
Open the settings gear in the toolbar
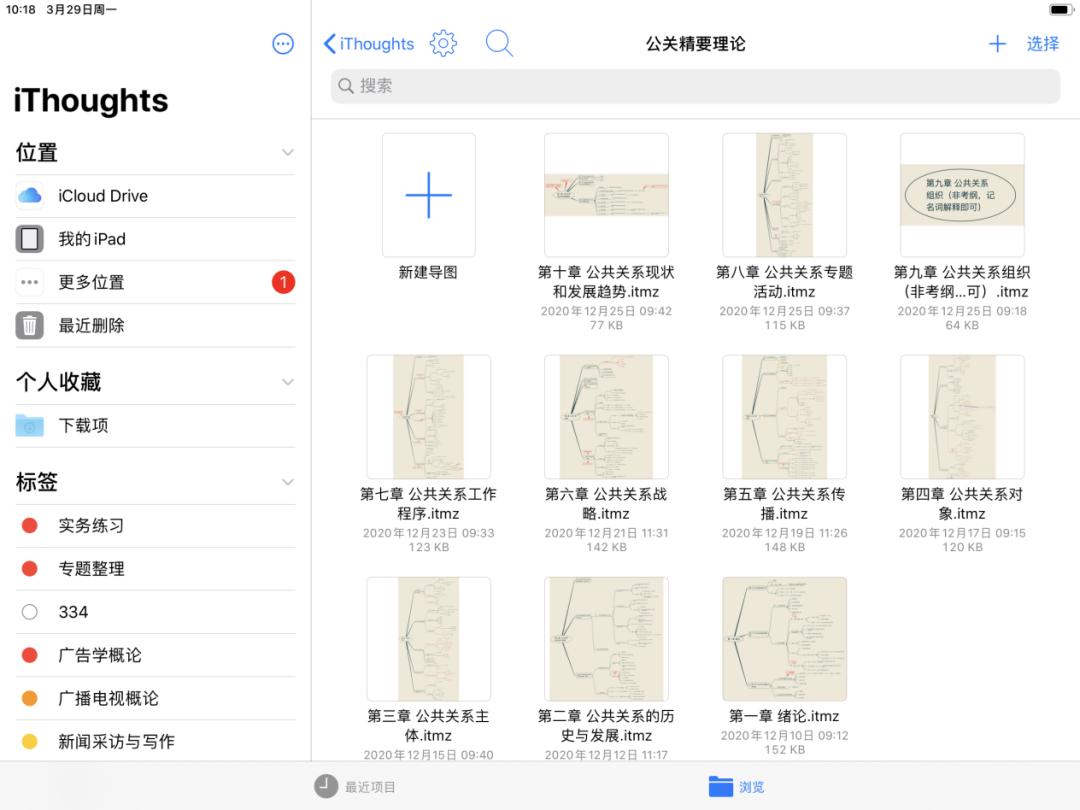(x=443, y=44)
